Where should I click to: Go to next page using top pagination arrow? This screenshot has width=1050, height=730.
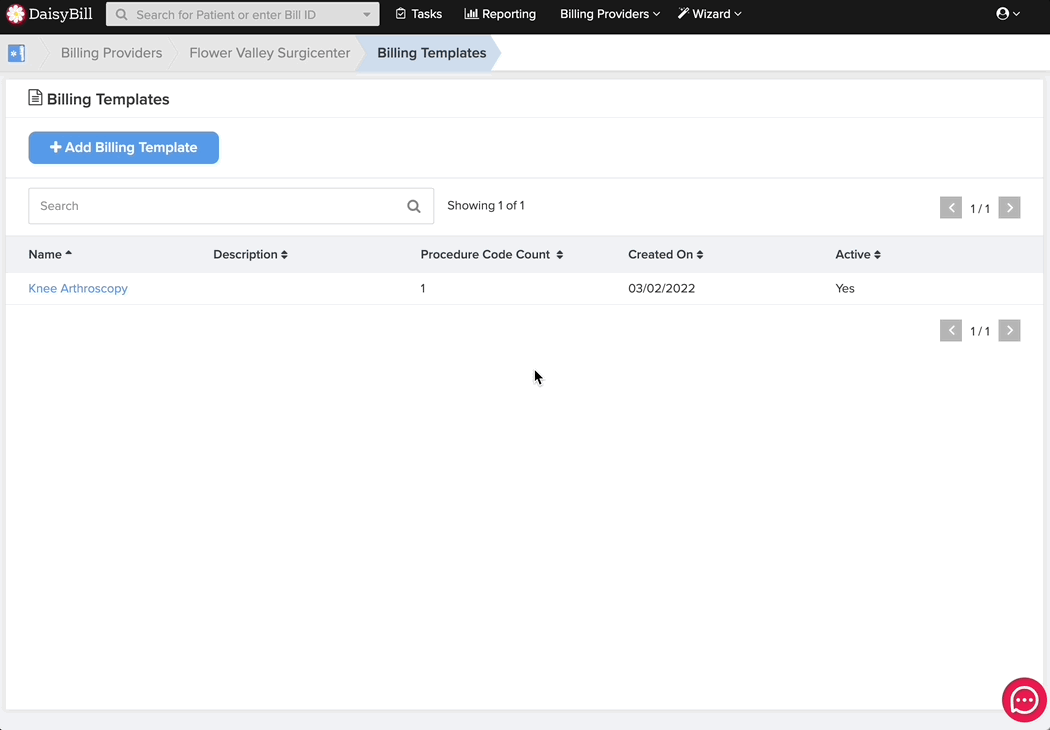coord(1009,208)
